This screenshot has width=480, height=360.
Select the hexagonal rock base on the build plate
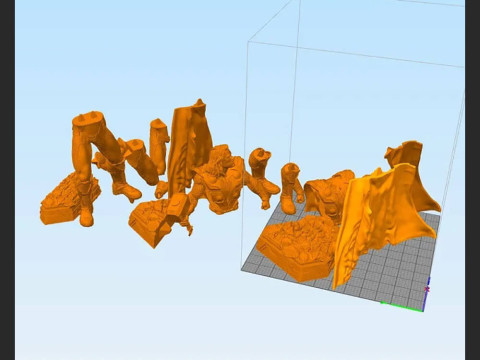[298, 248]
